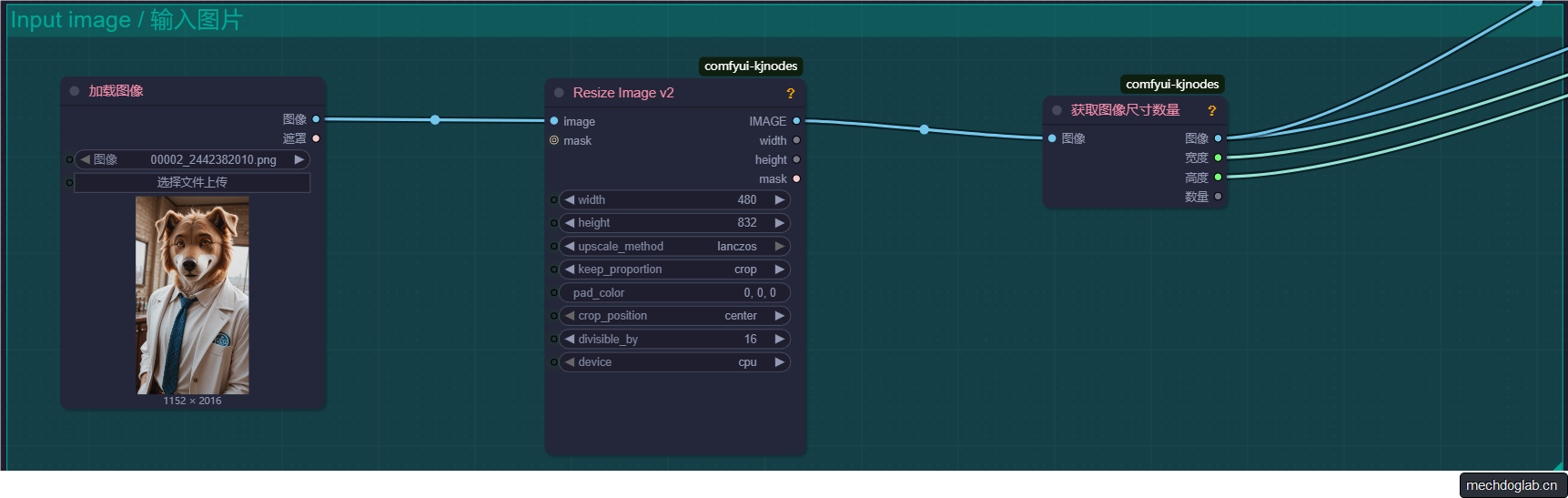Click the dog portrait image preview

click(192, 295)
